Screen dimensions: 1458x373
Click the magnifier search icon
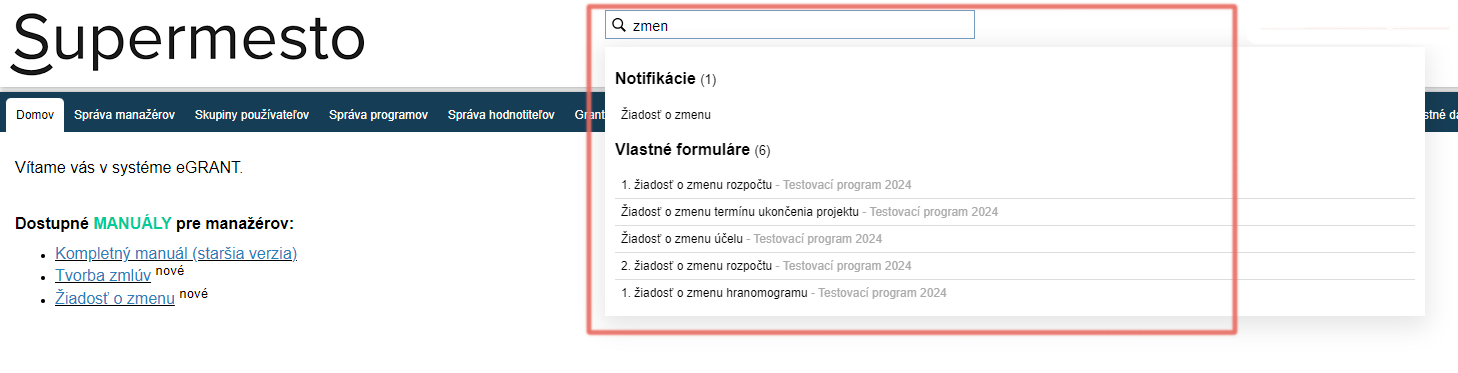(x=619, y=25)
